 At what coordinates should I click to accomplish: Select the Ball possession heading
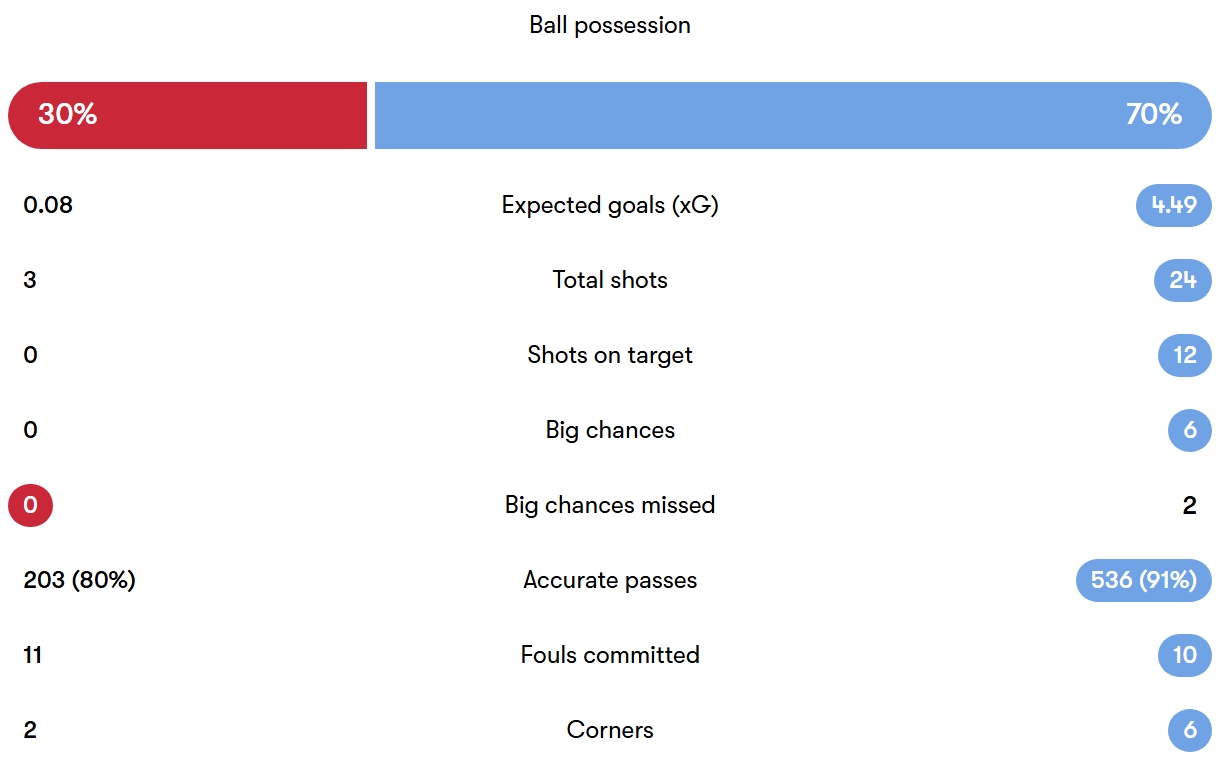tap(610, 25)
